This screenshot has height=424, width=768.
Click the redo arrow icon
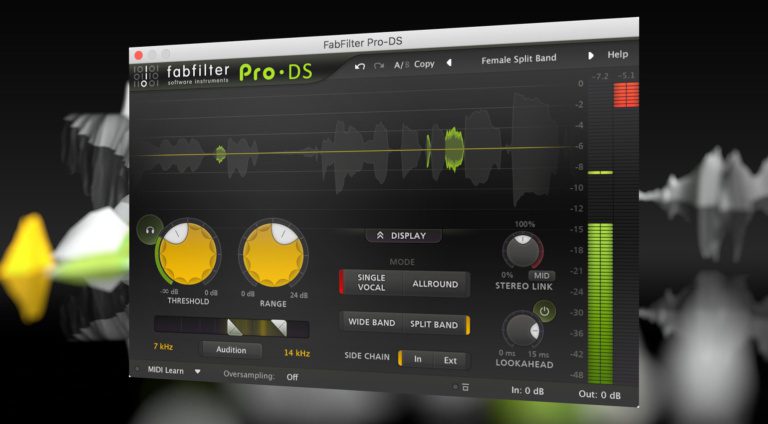379,66
